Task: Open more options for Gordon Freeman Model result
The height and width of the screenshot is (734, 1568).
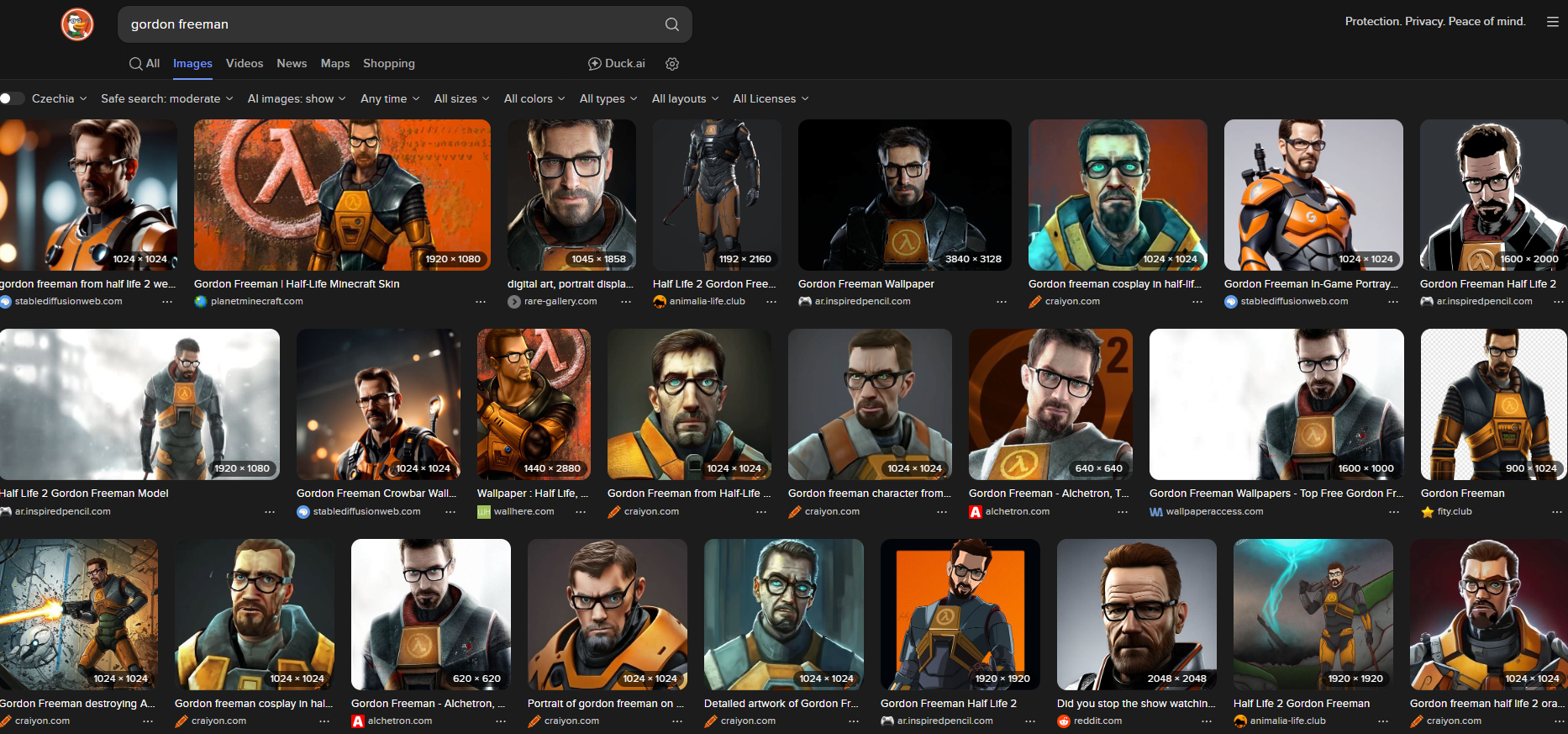Action: click(x=270, y=512)
